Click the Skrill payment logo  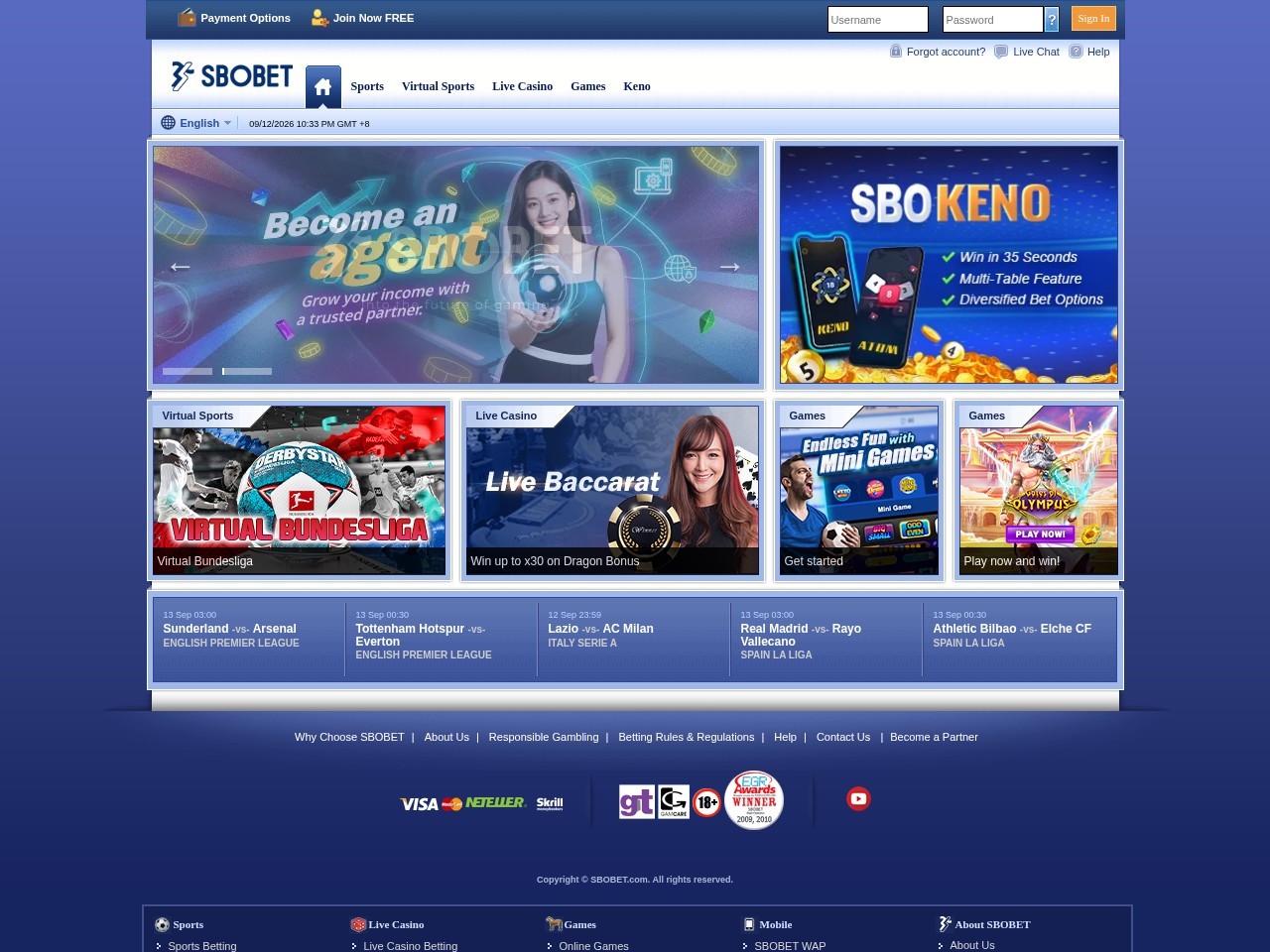point(550,803)
